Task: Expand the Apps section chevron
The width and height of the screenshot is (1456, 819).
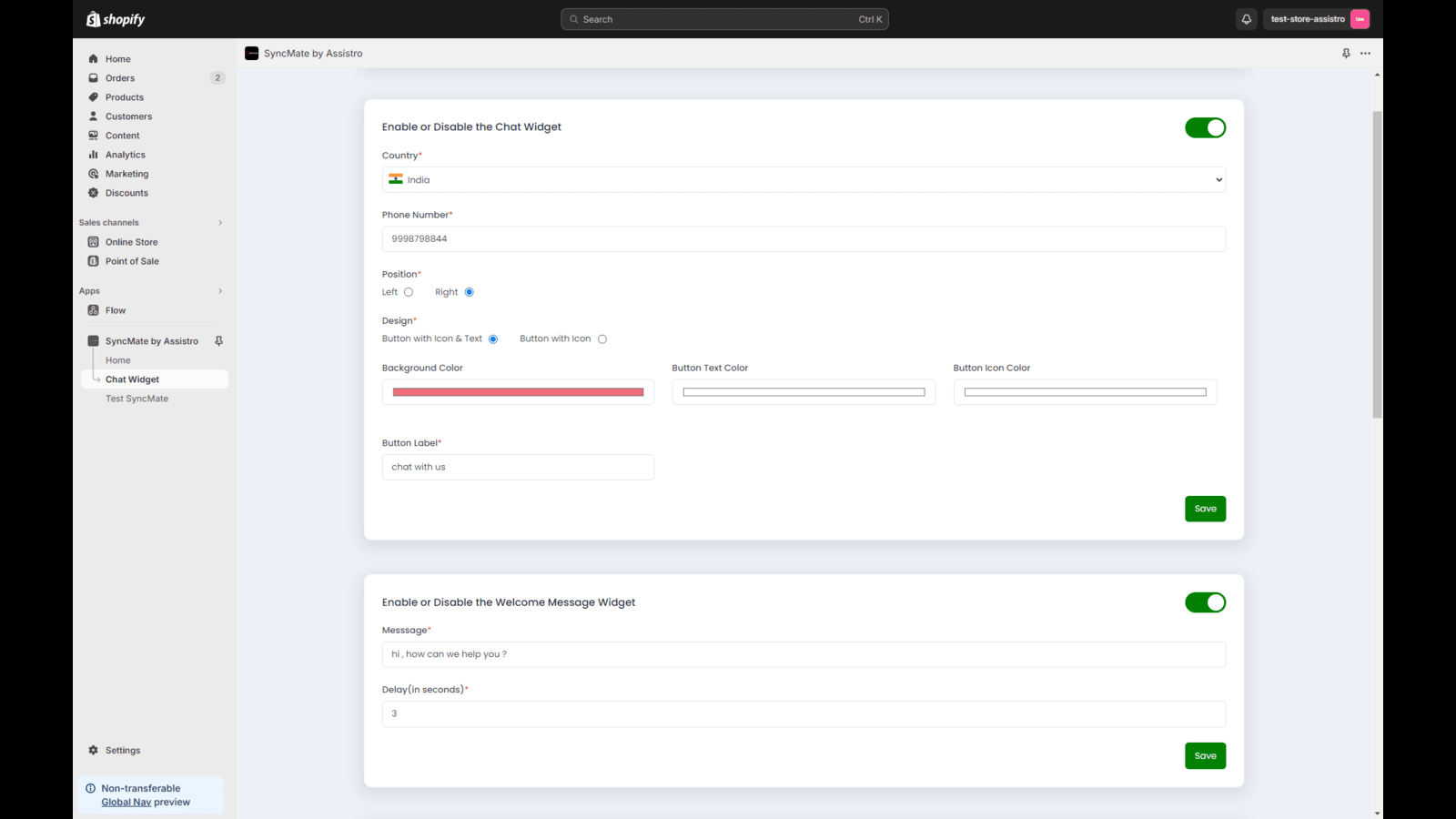Action: tap(220, 291)
